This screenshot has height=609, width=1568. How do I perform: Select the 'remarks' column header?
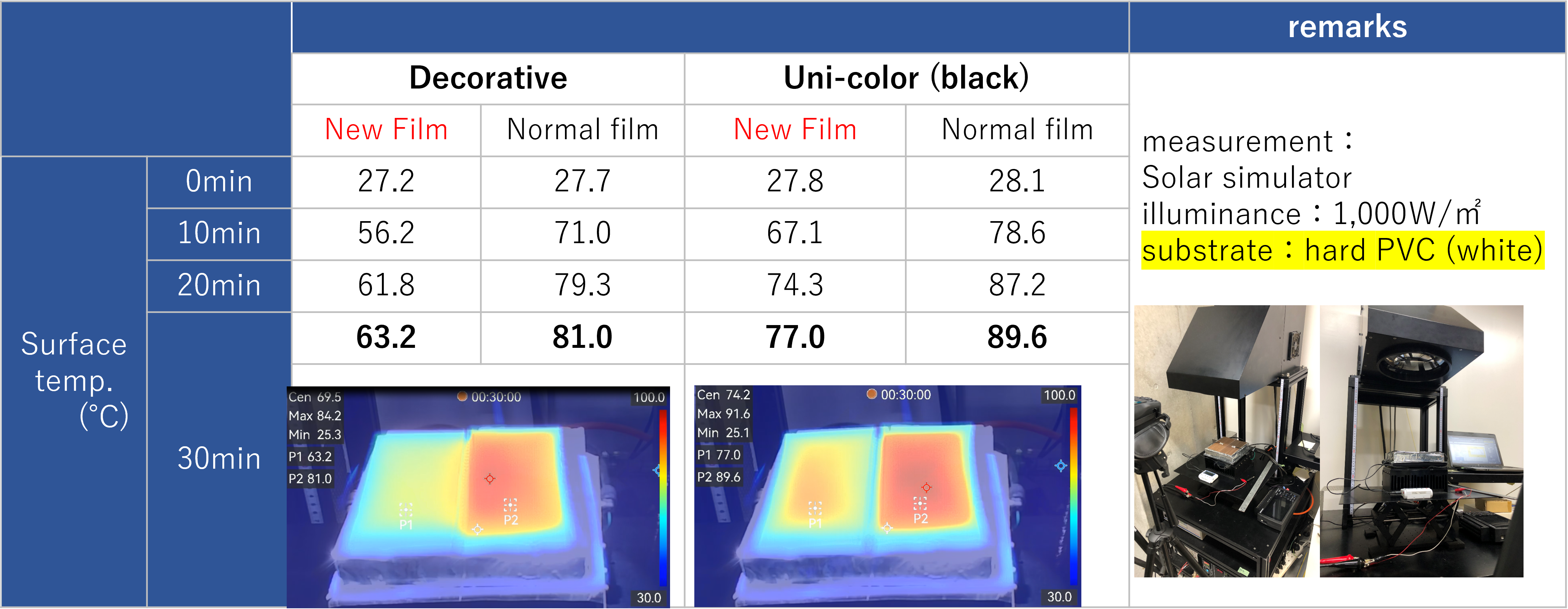coord(1347,28)
